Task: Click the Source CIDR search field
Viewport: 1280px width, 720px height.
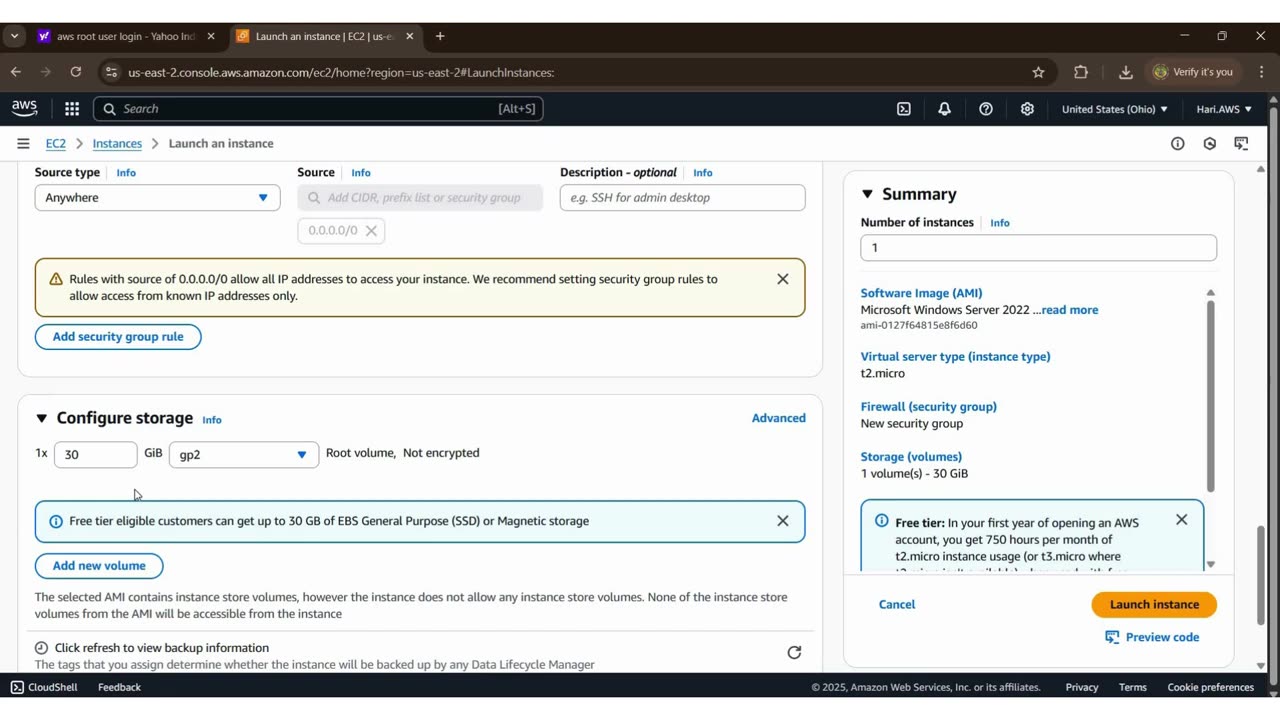Action: [420, 198]
